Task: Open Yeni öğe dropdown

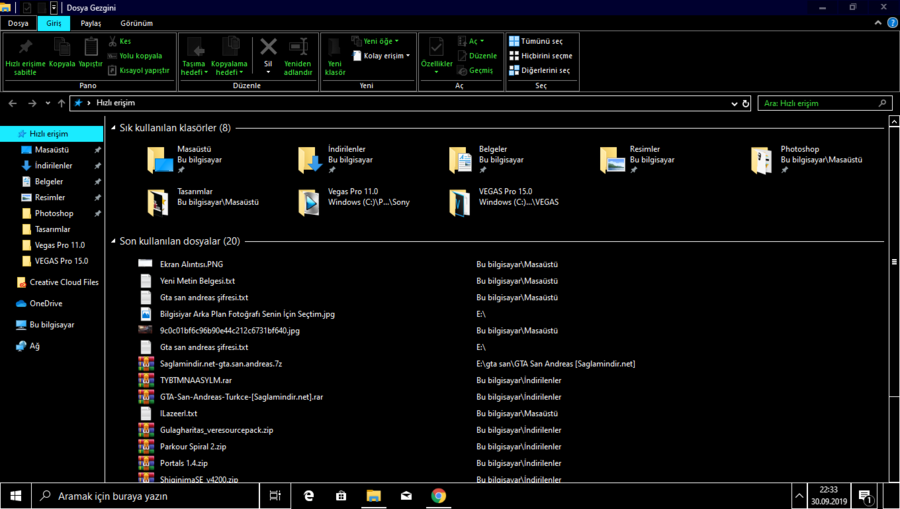Action: (x=375, y=41)
